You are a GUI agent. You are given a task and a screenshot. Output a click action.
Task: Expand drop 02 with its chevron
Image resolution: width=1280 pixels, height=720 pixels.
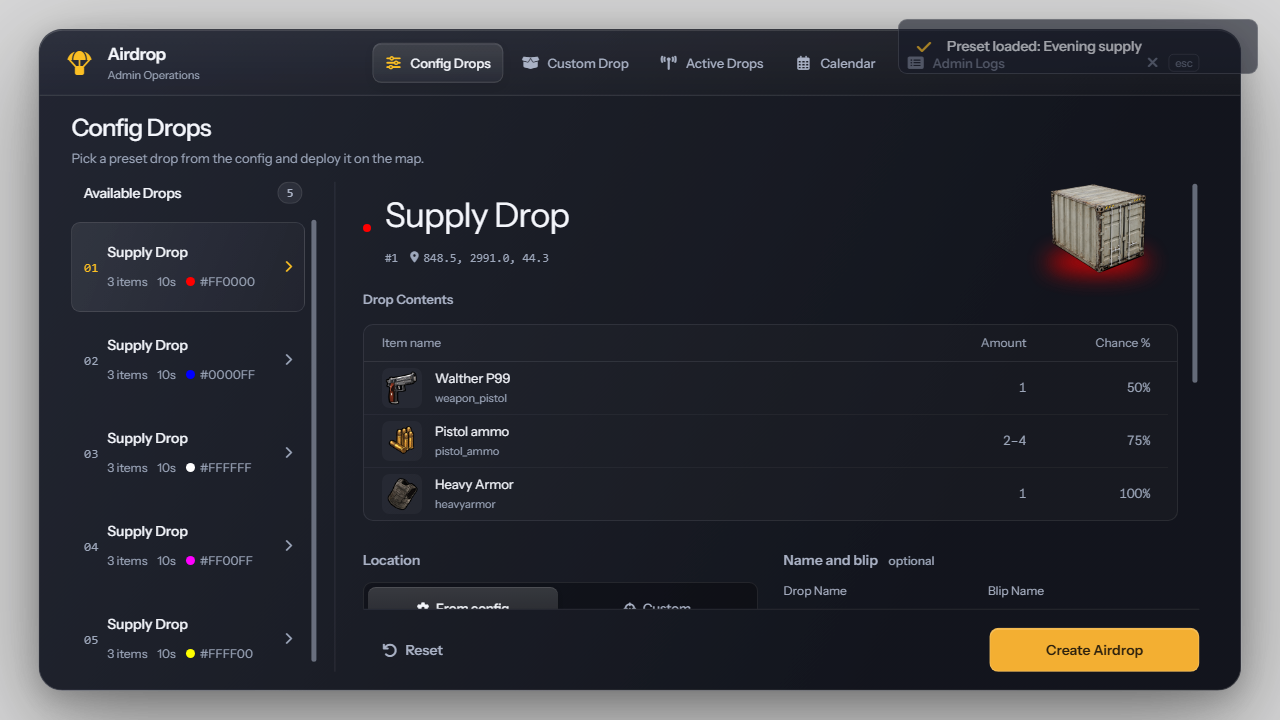(x=289, y=360)
